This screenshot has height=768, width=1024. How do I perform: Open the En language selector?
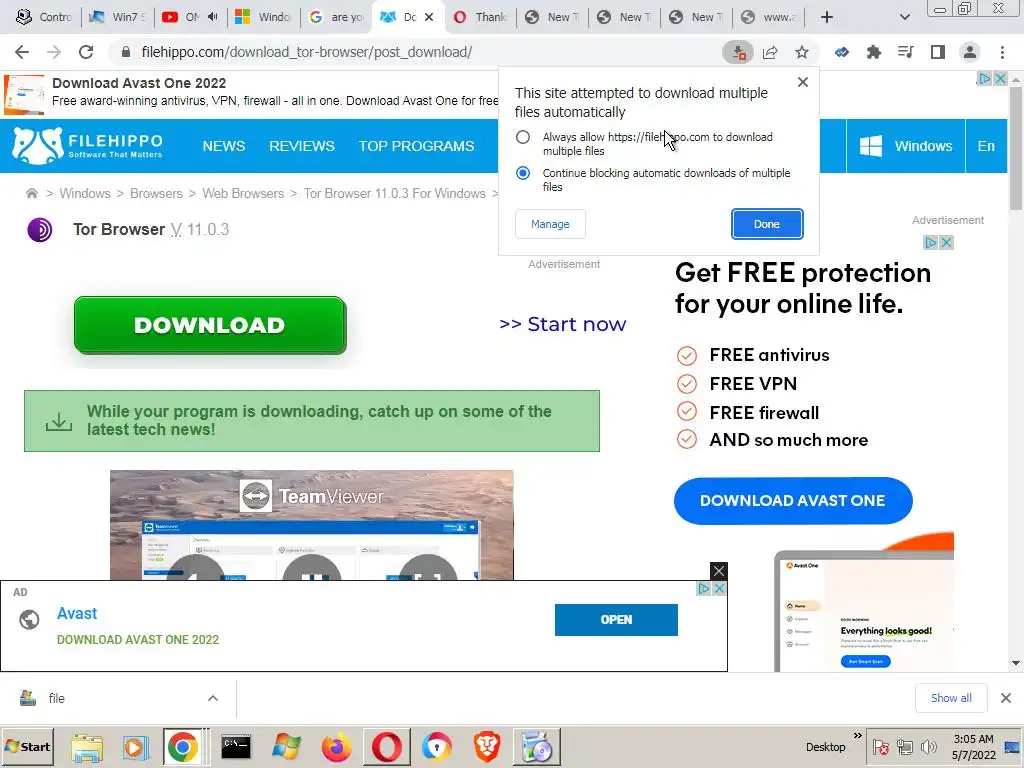tap(986, 146)
